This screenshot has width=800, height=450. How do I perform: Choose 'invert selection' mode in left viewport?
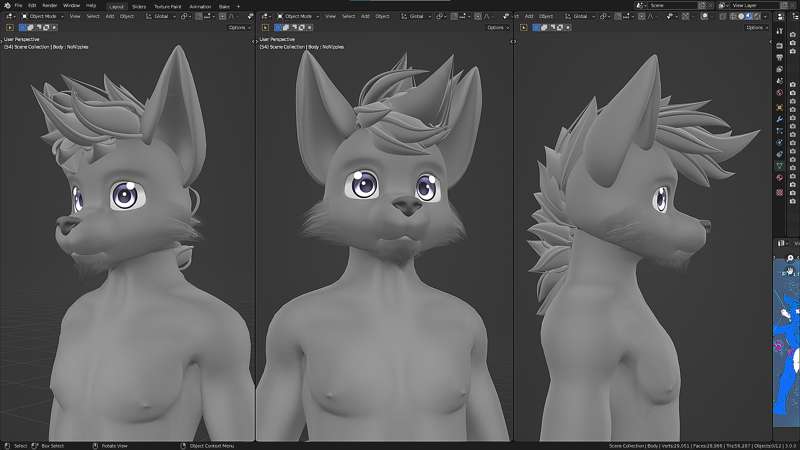(x=46, y=28)
